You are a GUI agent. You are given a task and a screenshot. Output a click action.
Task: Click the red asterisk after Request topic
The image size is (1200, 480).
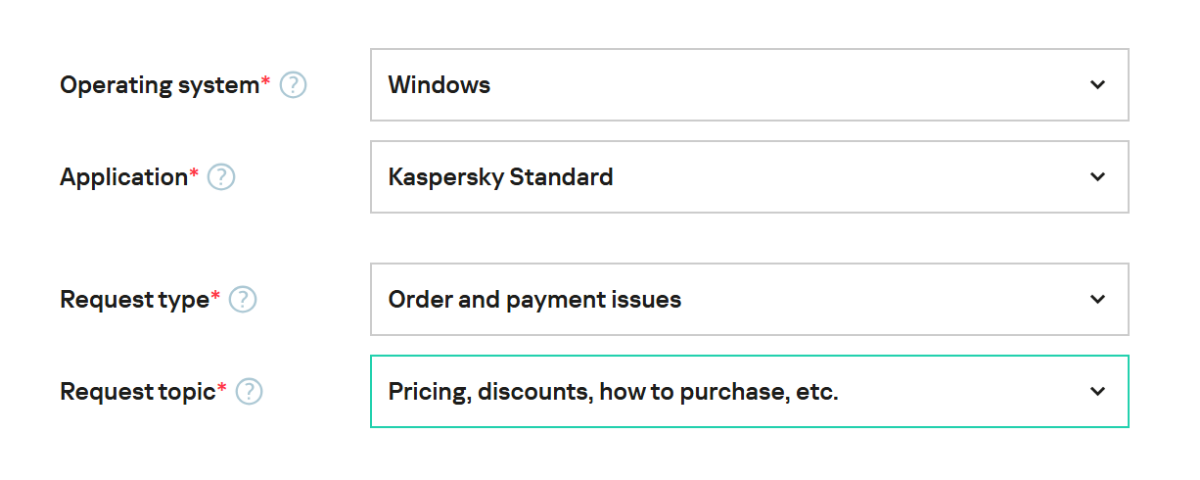[x=222, y=388]
